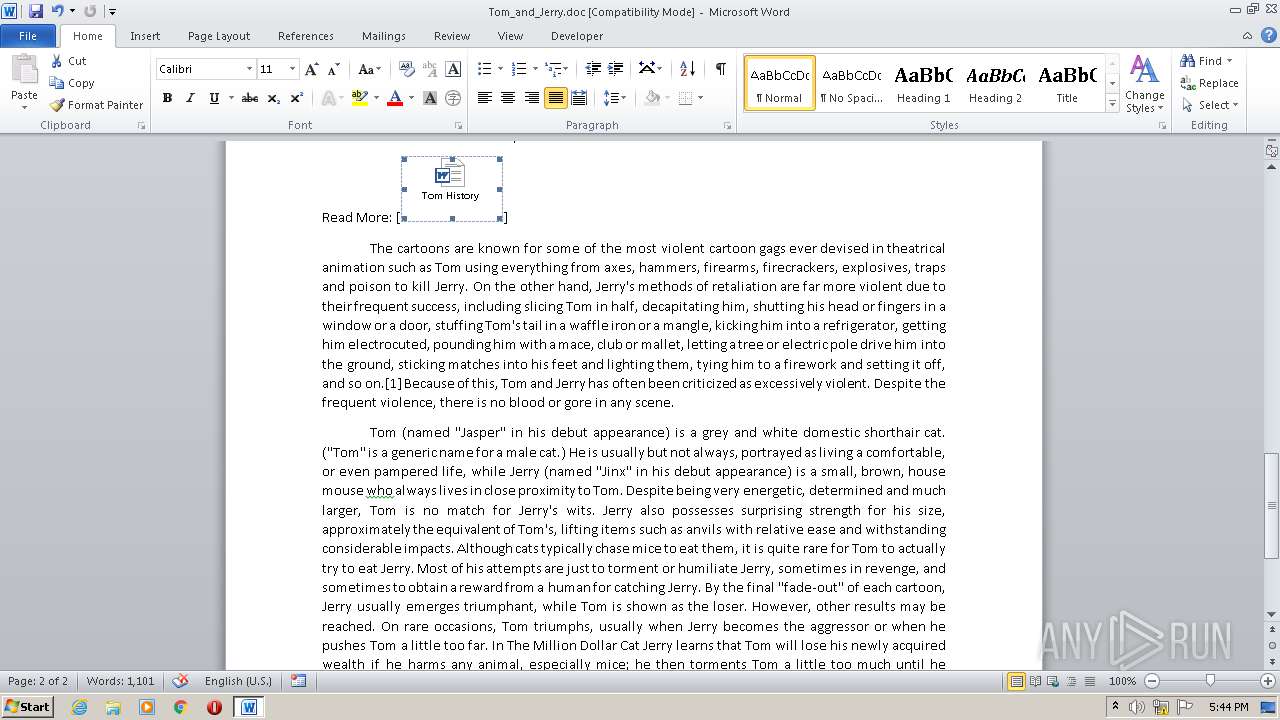Click the vertical scrollbar thumb
Screen dimensions: 1280x720
pos(1271,505)
